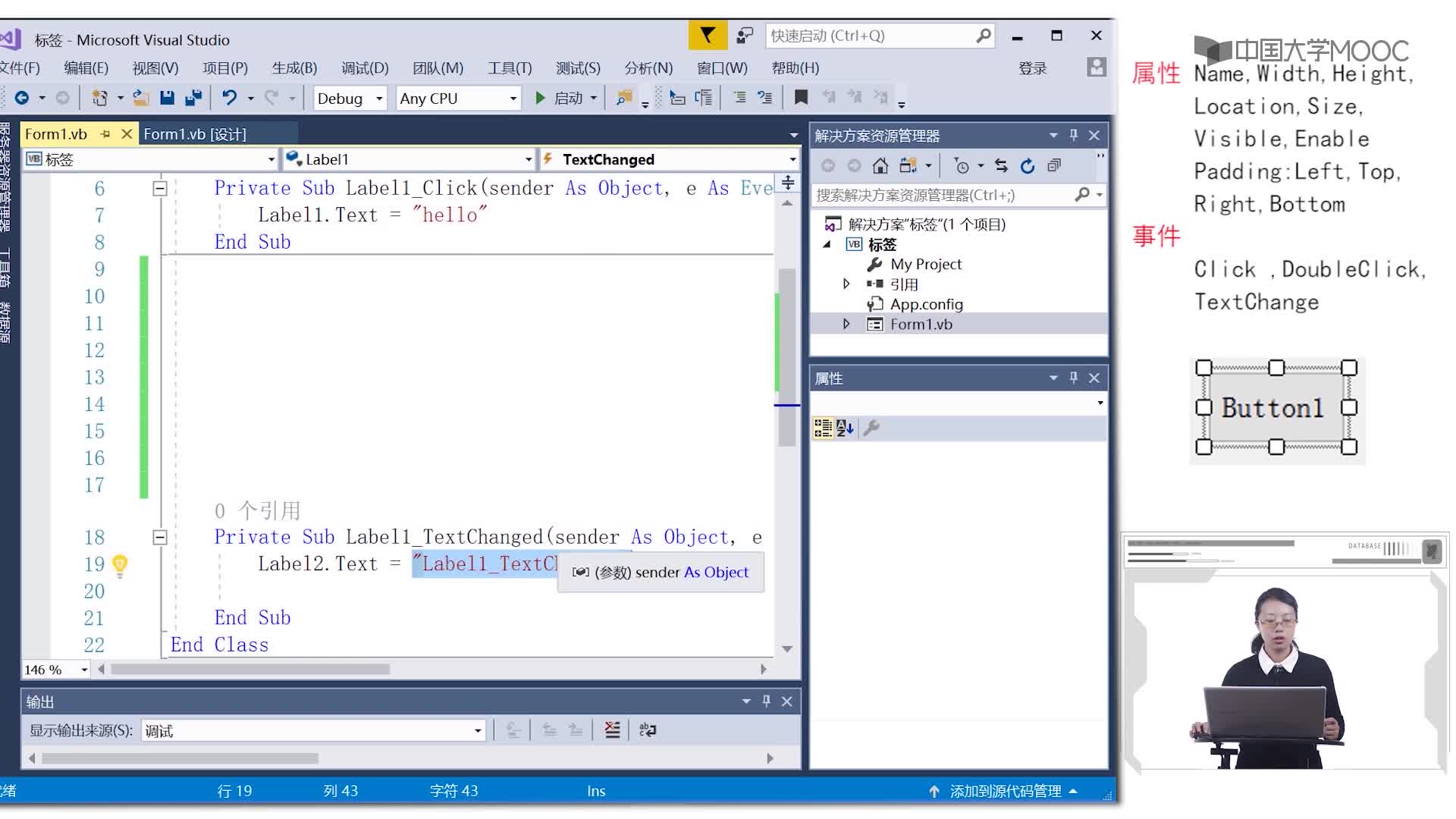
Task: Click the yellow lightbulb quick action on line 19
Action: point(120,565)
